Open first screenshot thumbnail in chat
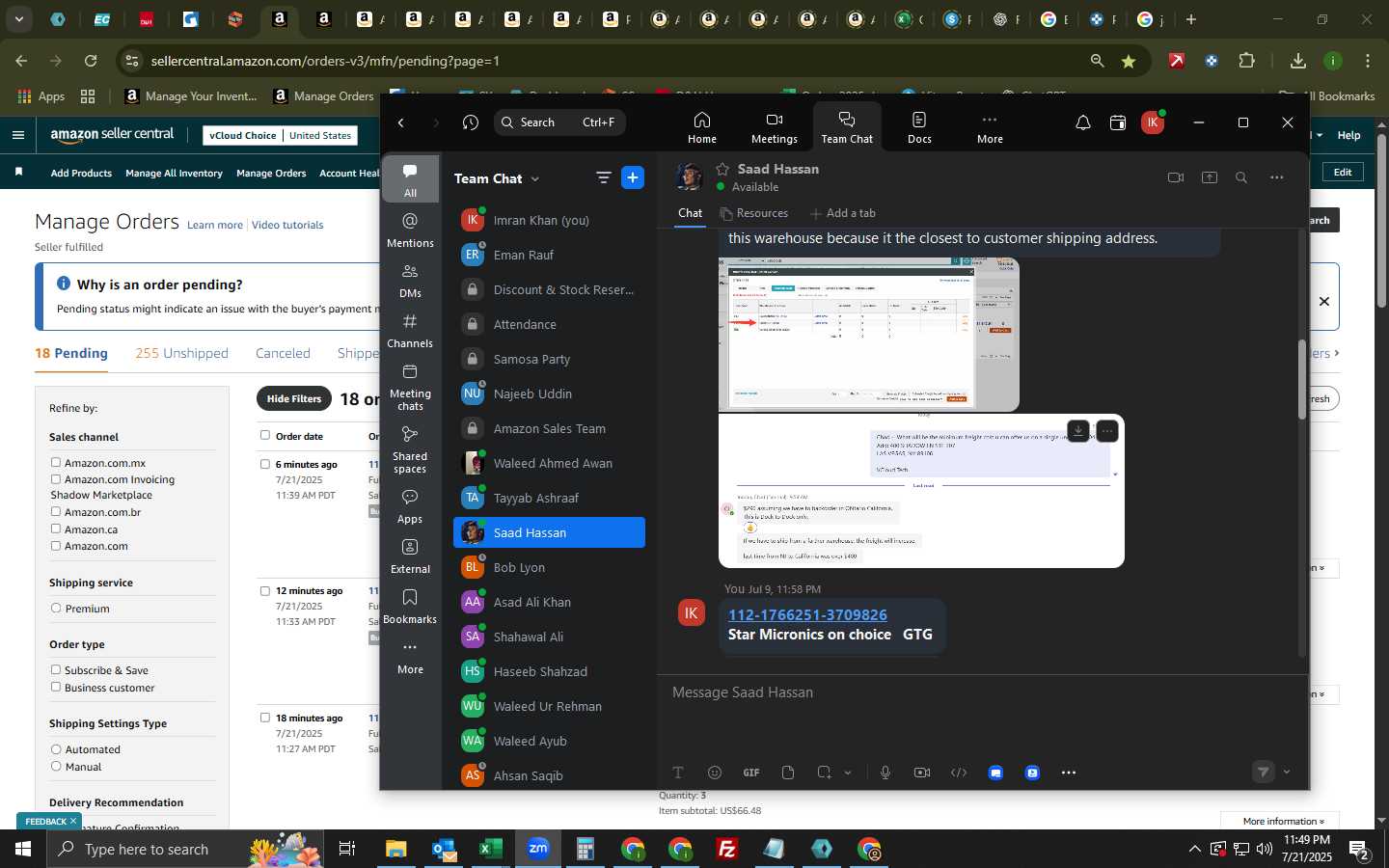 click(868, 335)
